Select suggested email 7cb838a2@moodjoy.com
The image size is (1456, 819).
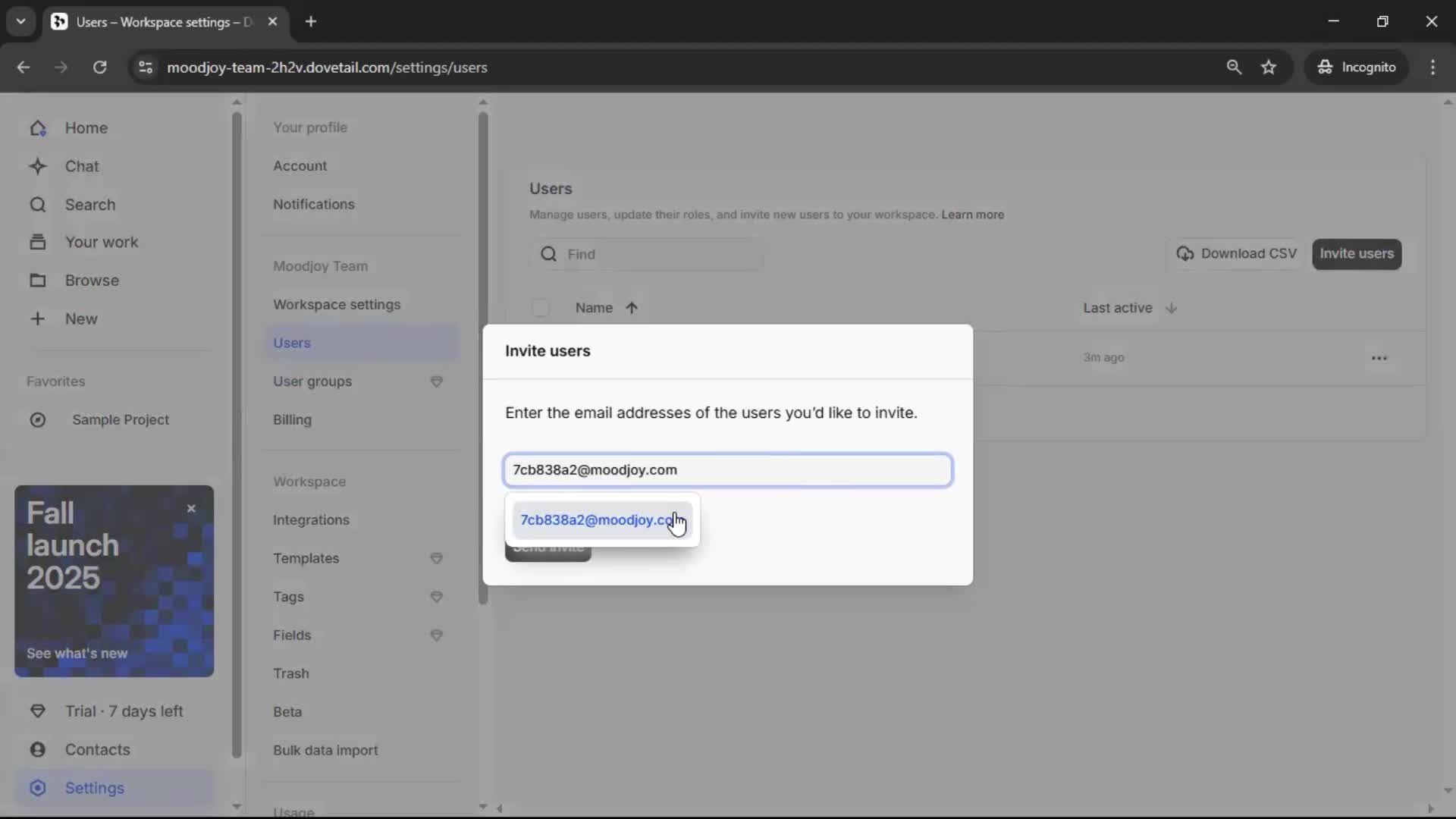[x=599, y=520]
